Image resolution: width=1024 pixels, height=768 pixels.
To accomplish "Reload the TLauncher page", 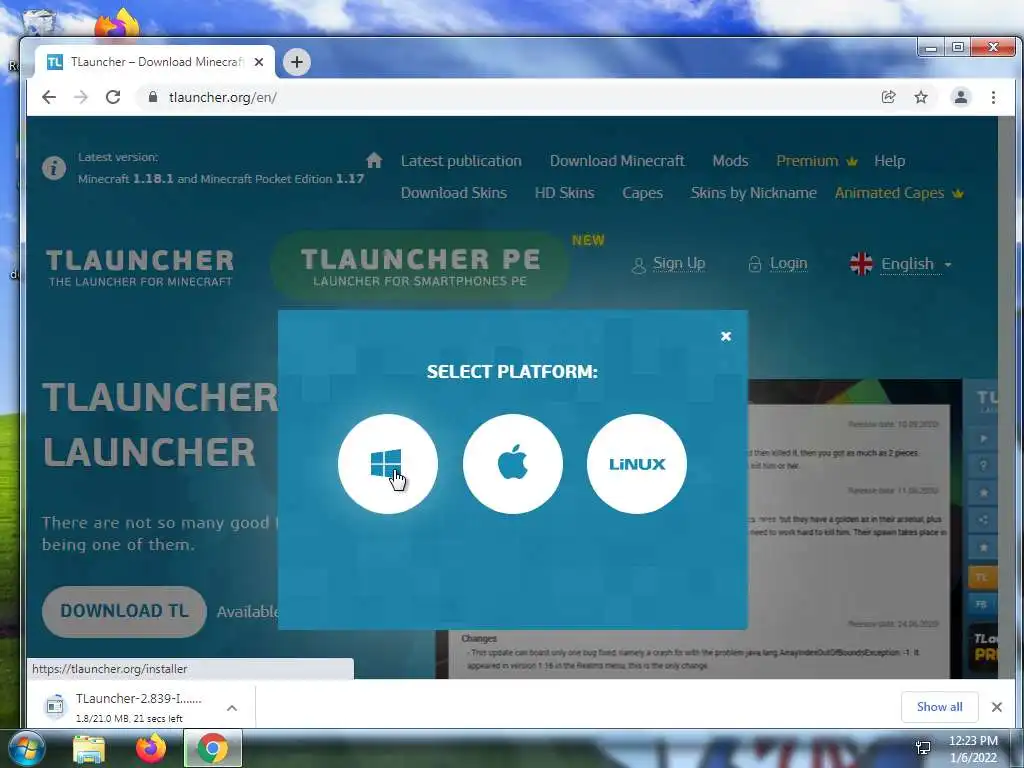I will [x=113, y=97].
